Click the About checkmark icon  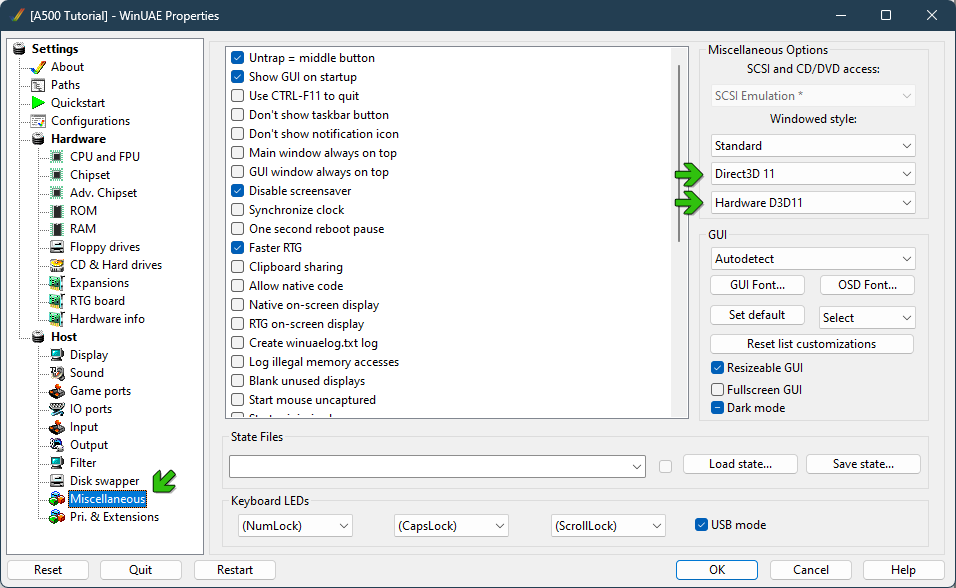click(38, 67)
